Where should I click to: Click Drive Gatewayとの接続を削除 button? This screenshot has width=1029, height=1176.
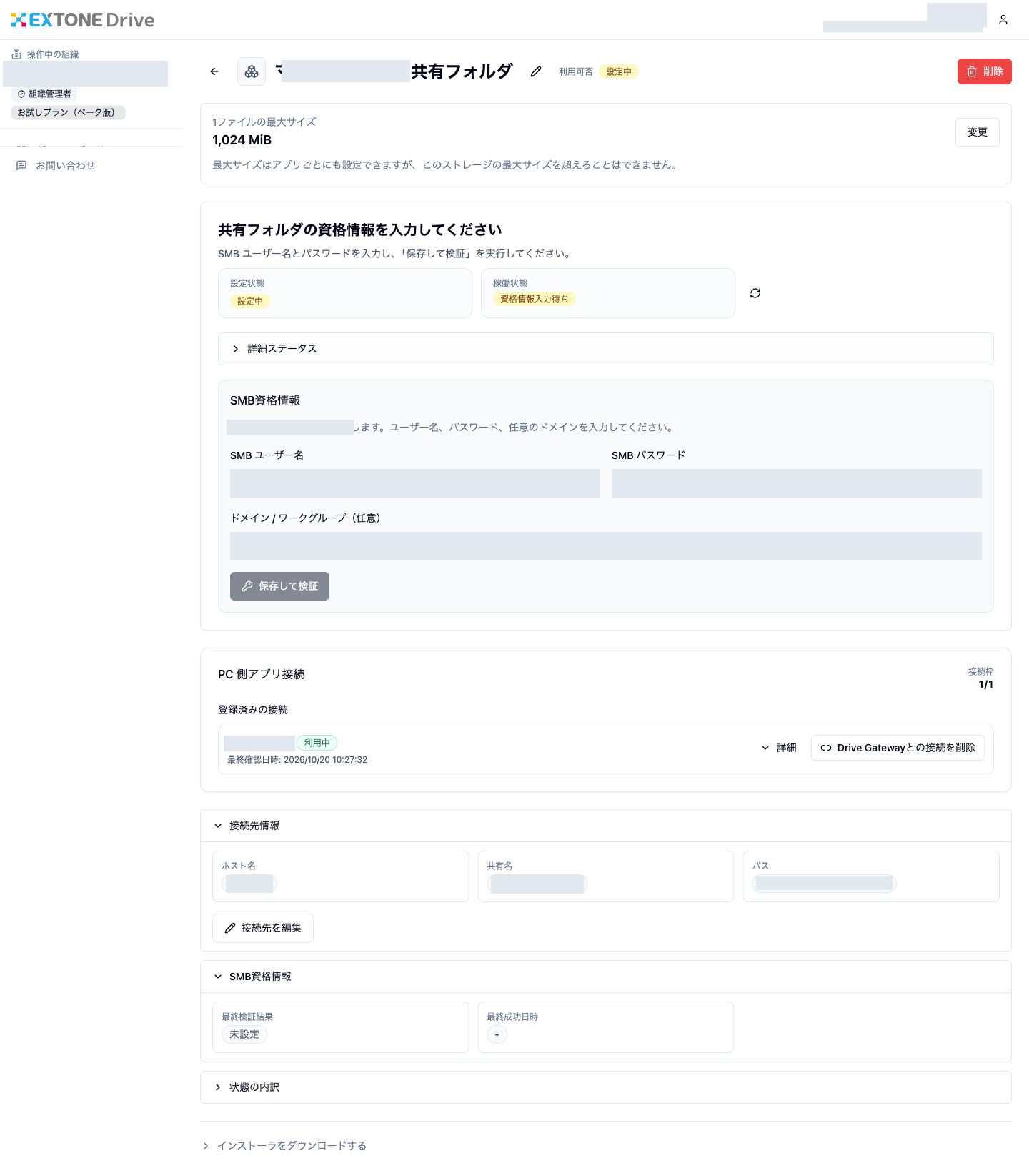898,748
